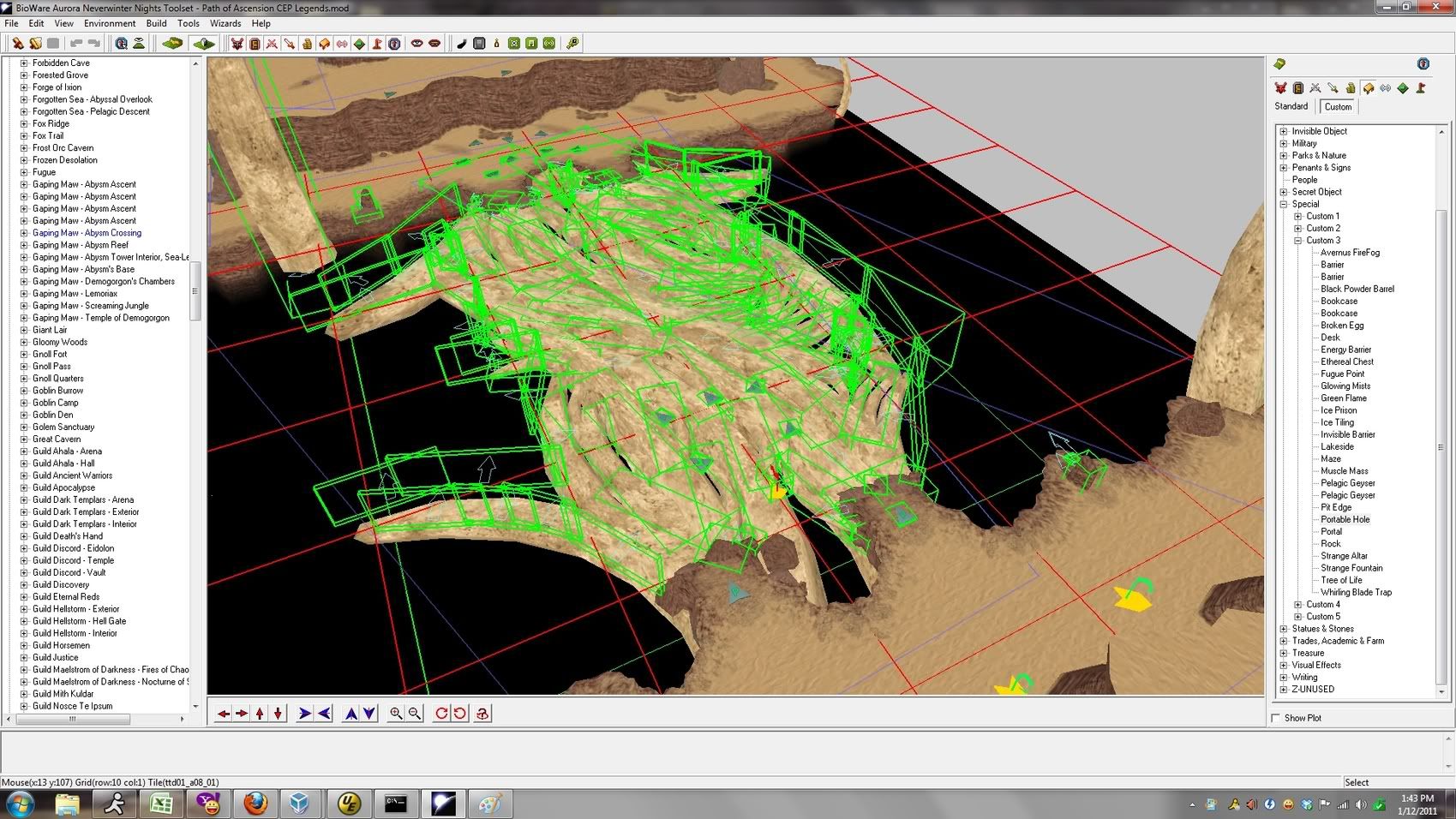Select the waypoint flag icon in right panel
Viewport: 1456px width, 819px height.
(1421, 88)
